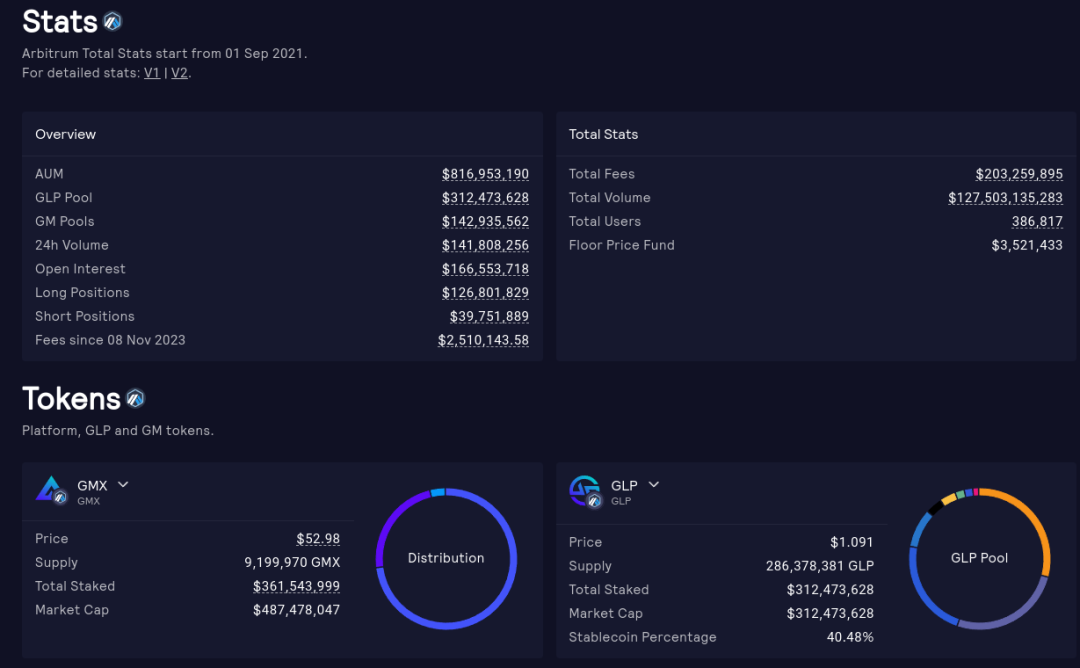Viewport: 1080px width, 668px height.
Task: Click the Total Fees value
Action: (x=1019, y=174)
